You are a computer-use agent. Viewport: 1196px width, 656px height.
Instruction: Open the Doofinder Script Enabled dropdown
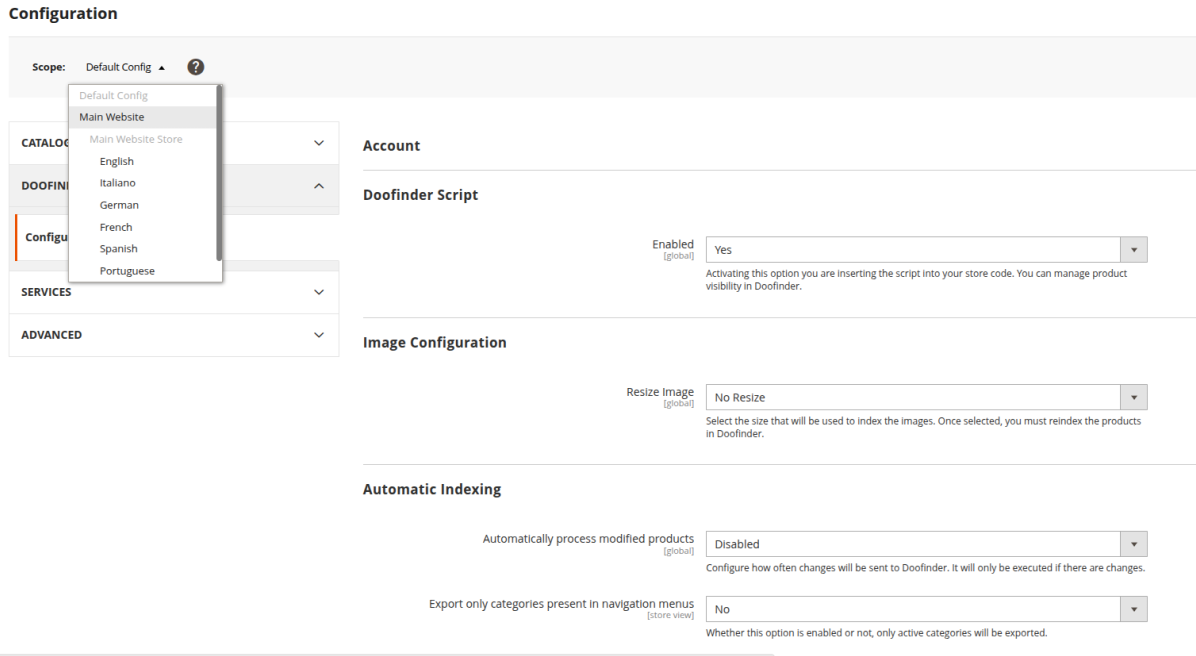(x=926, y=249)
